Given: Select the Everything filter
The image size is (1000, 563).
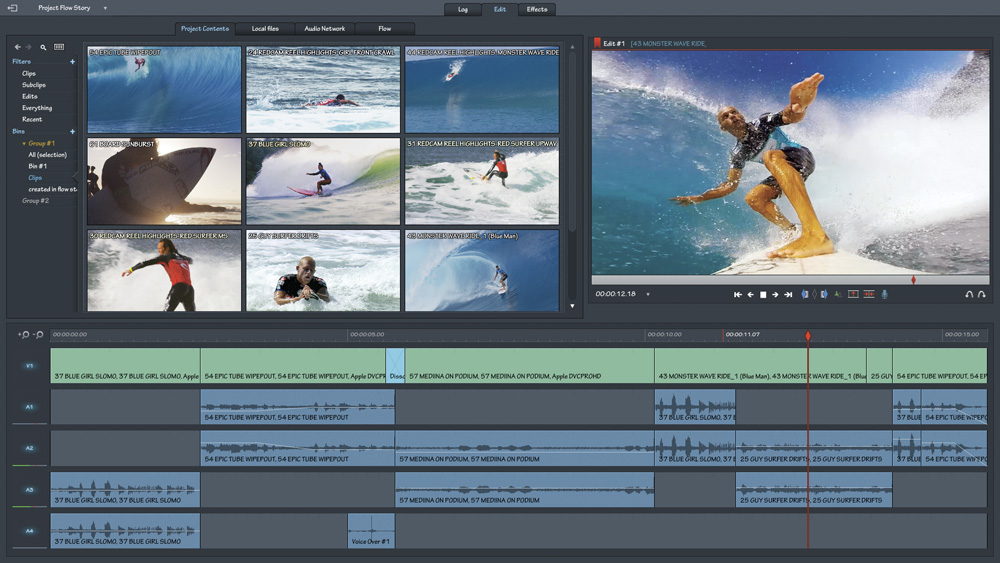Looking at the screenshot, I should click(37, 108).
